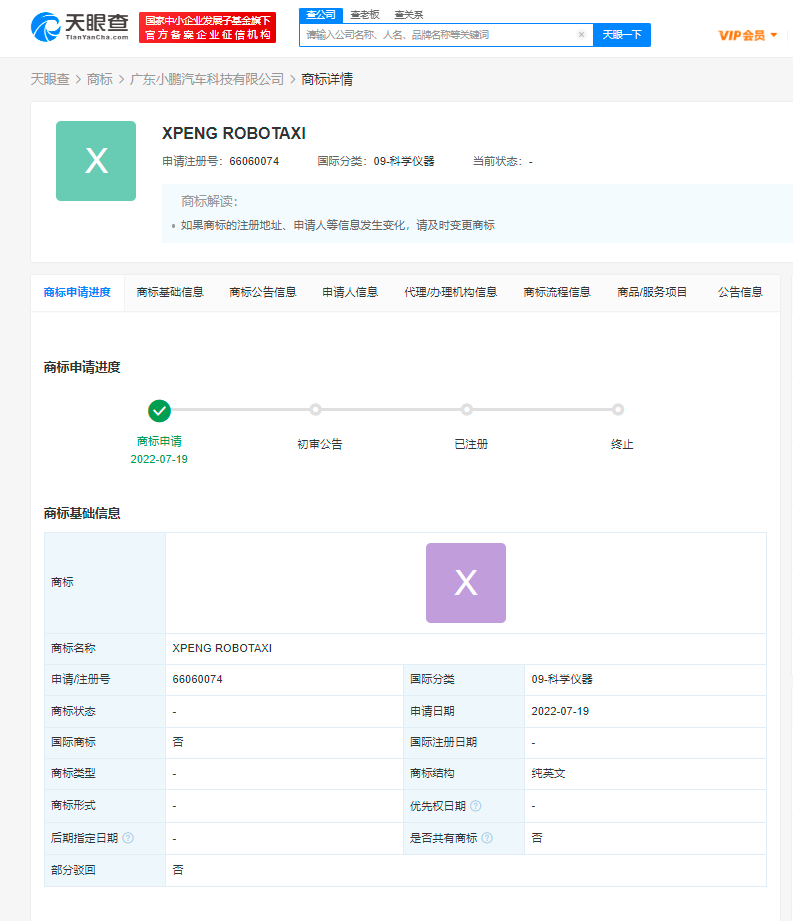Open the purple X trademark image in the table
Image resolution: width=793 pixels, height=921 pixels.
tap(466, 583)
